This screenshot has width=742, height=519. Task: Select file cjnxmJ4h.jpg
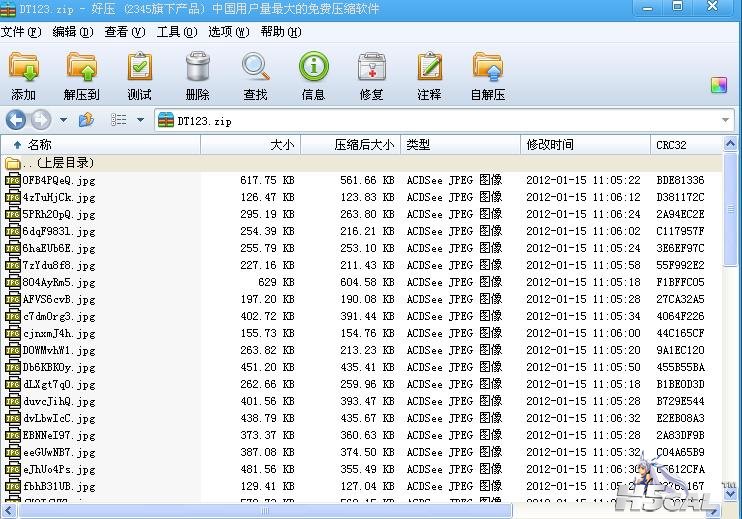click(59, 334)
